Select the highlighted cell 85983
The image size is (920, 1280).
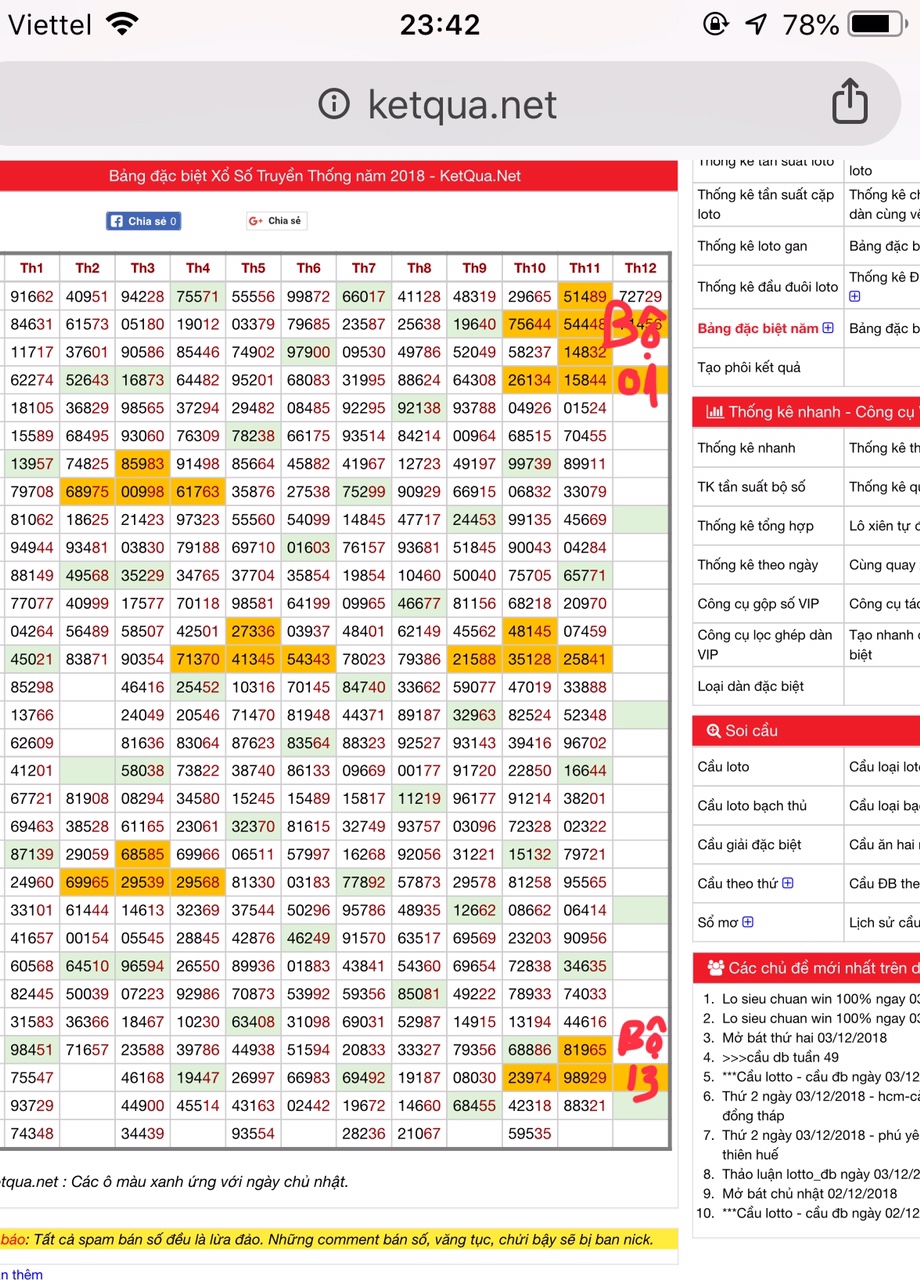143,464
